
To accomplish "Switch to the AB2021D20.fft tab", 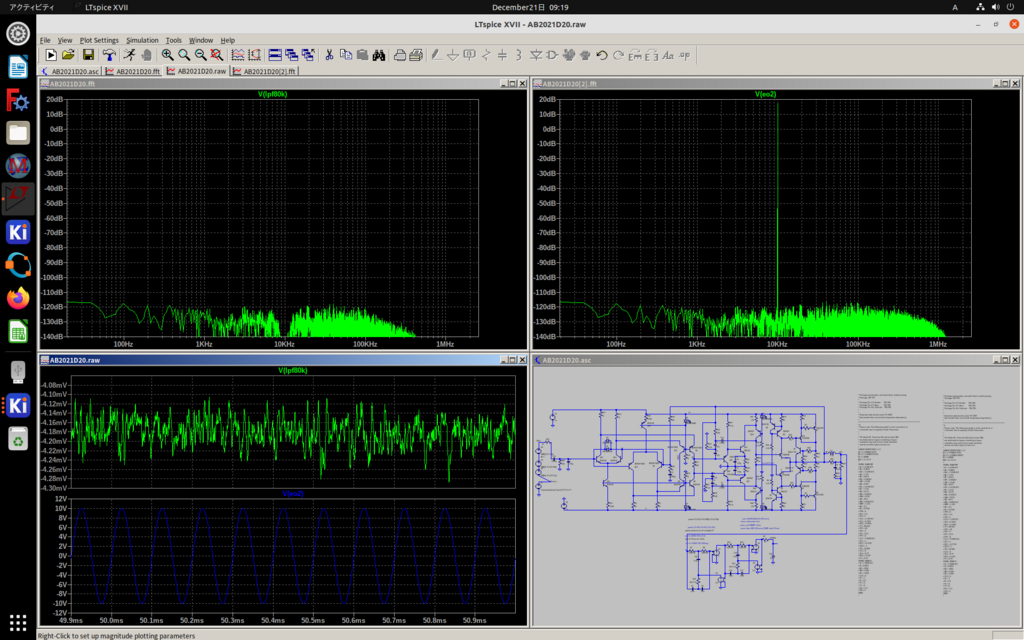I will [133, 71].
